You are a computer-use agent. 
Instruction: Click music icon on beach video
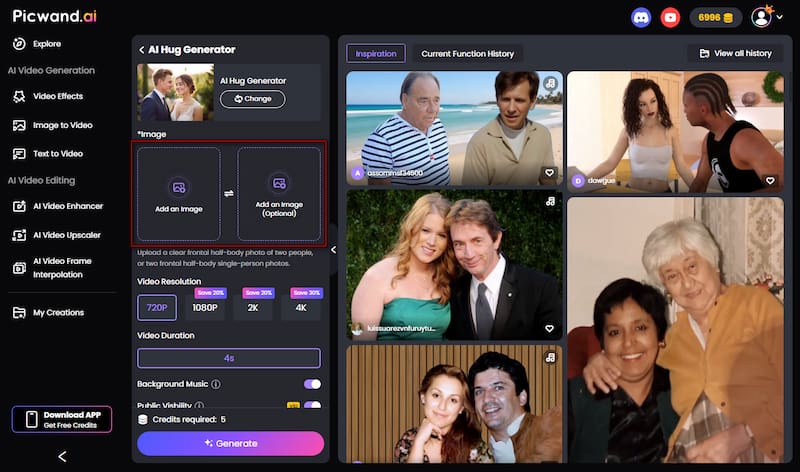click(x=550, y=83)
